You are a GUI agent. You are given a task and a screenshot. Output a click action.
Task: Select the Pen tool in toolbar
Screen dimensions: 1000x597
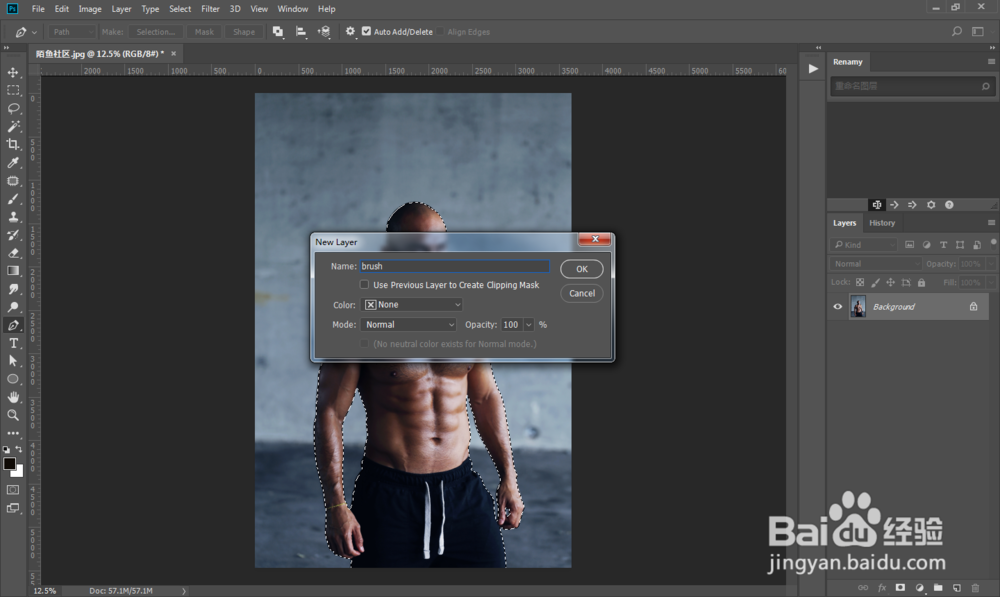(13, 325)
